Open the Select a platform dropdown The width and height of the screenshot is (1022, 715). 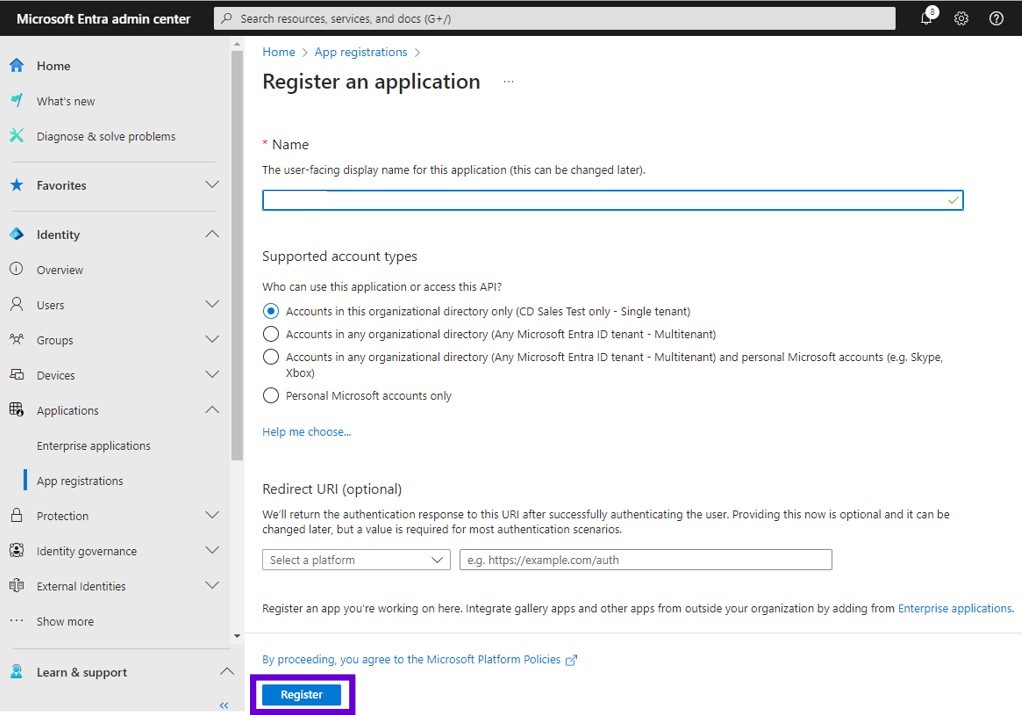[x=356, y=560]
